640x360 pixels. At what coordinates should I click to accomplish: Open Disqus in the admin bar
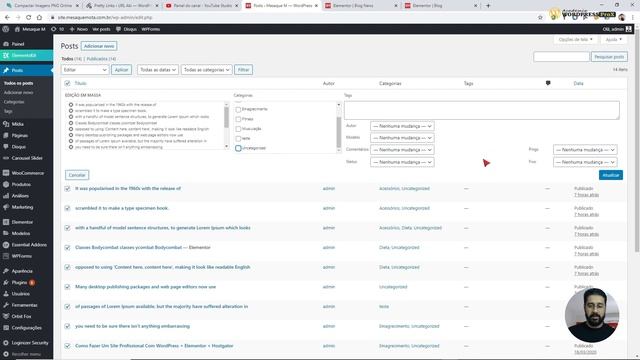[x=126, y=29]
